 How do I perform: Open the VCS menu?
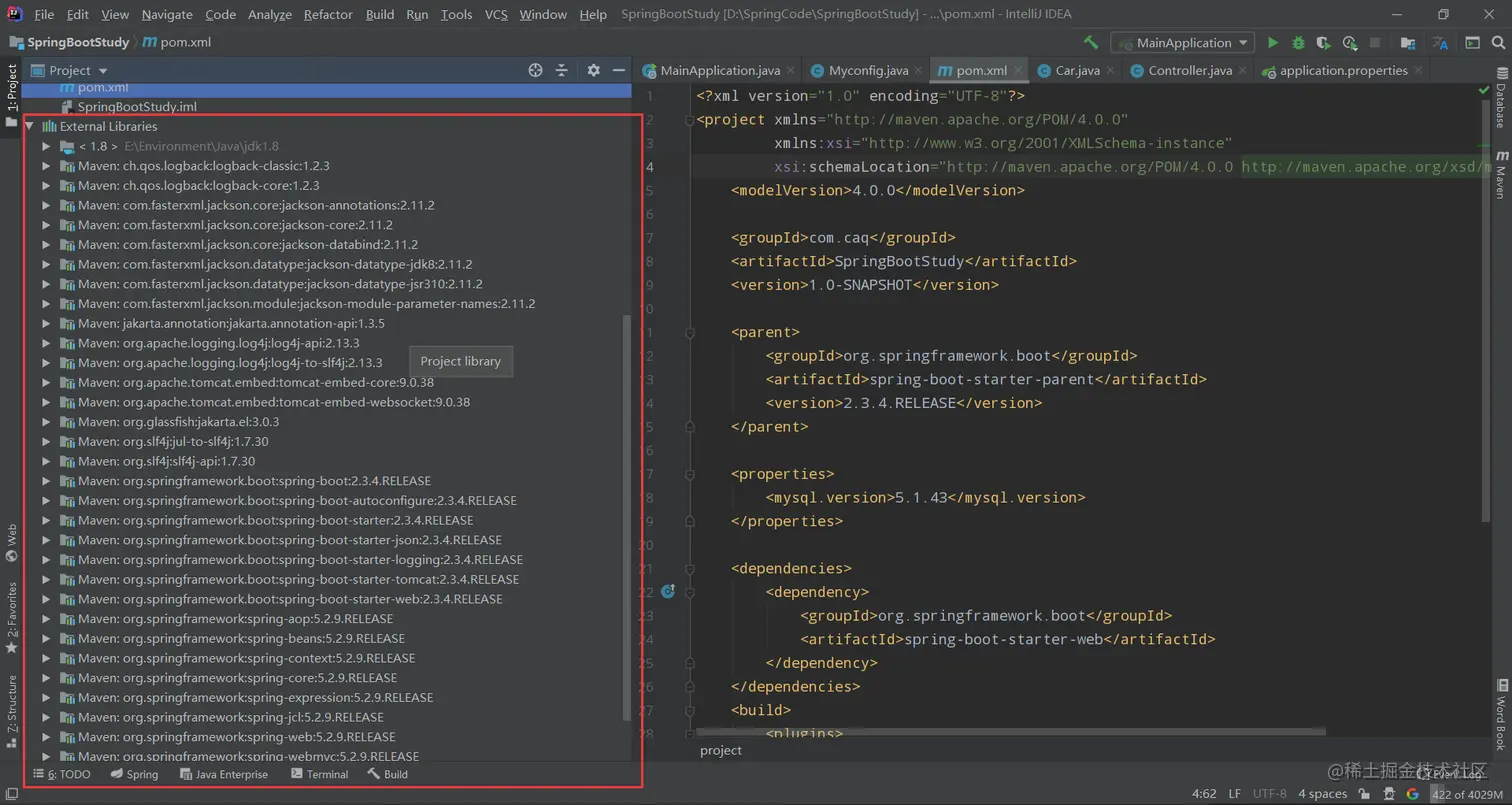[496, 14]
